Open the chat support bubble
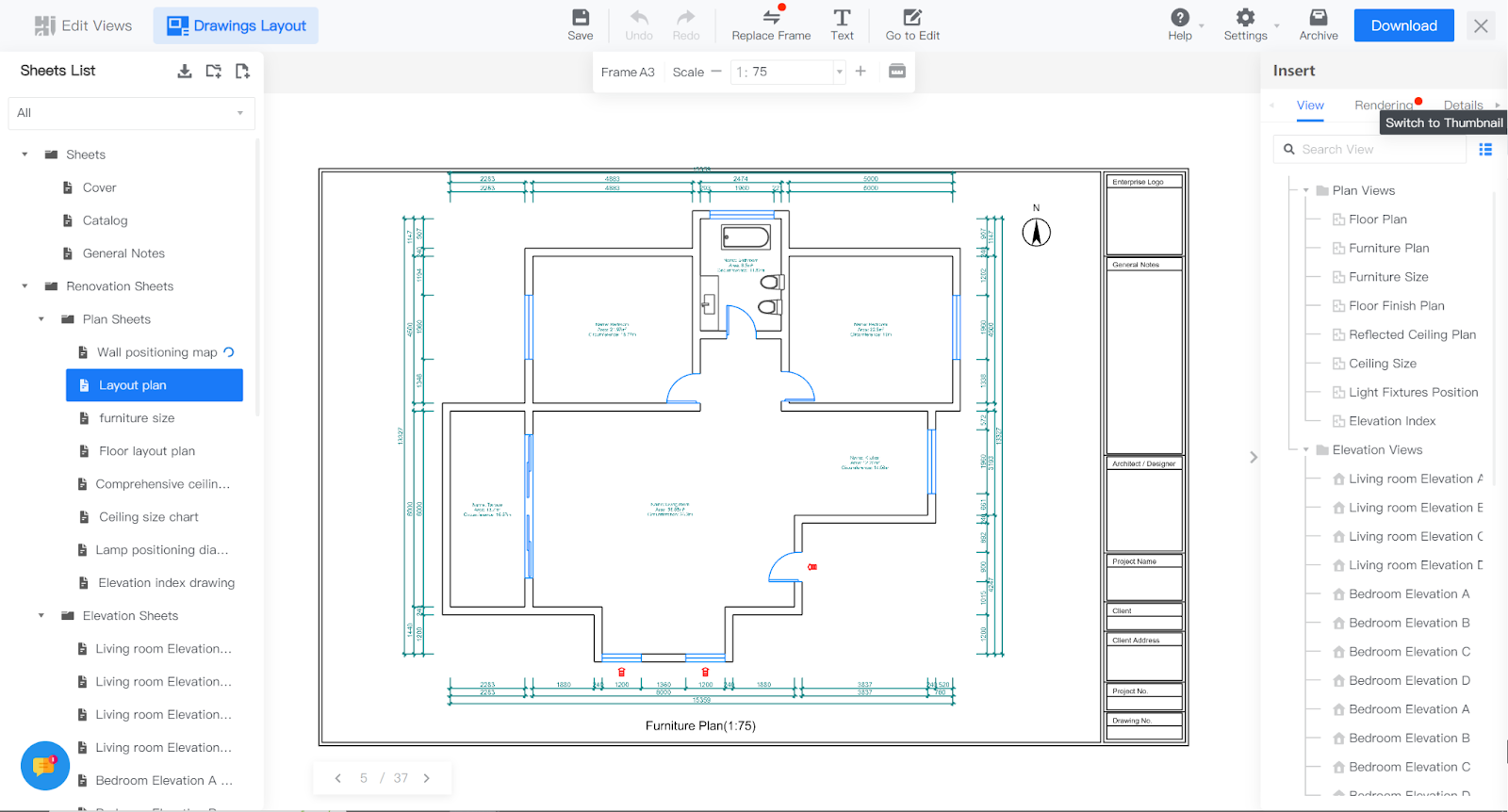 44,766
